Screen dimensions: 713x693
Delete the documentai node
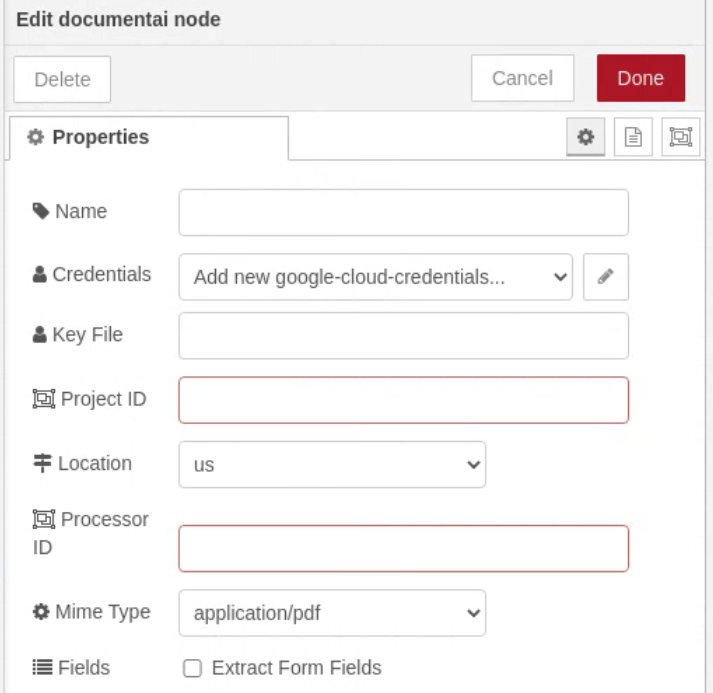pyautogui.click(x=62, y=79)
